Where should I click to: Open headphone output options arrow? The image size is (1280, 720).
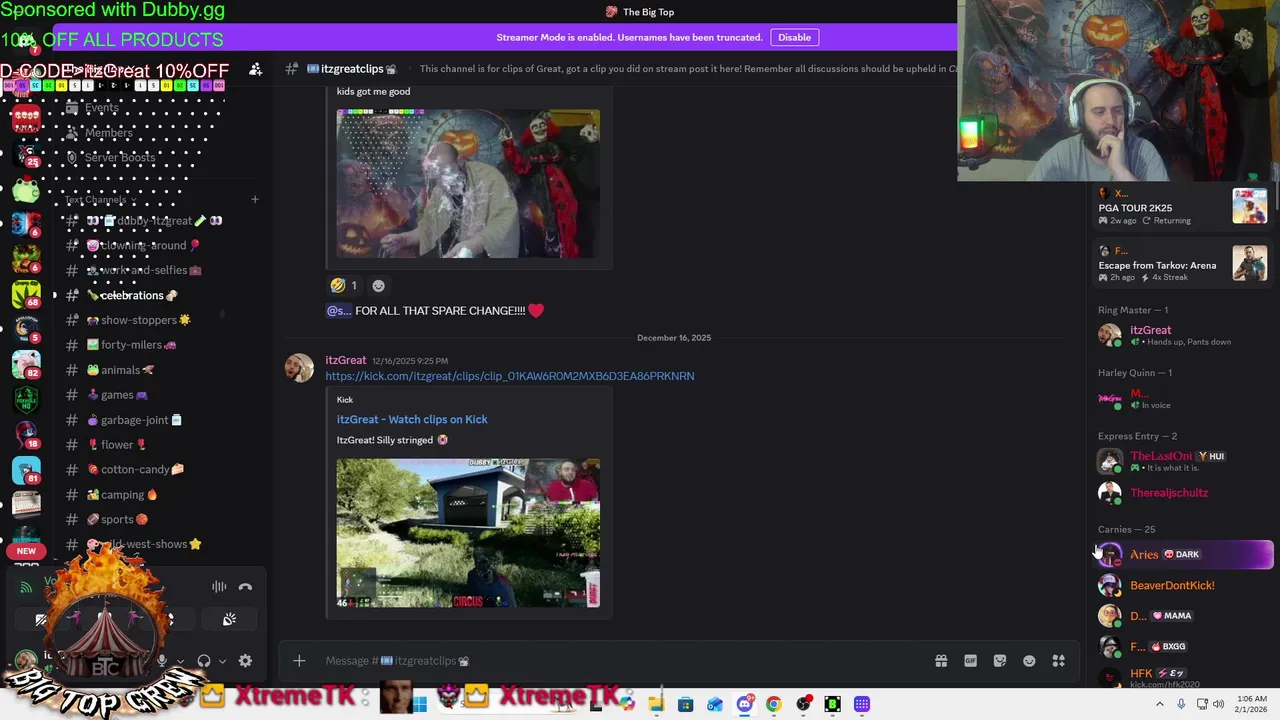[x=222, y=661]
